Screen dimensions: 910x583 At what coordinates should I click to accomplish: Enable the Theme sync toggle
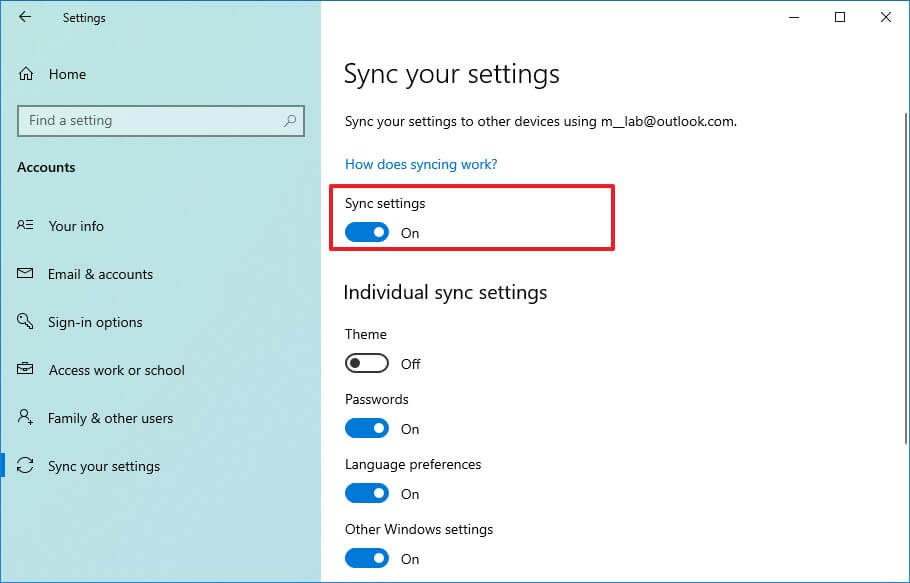coord(367,364)
